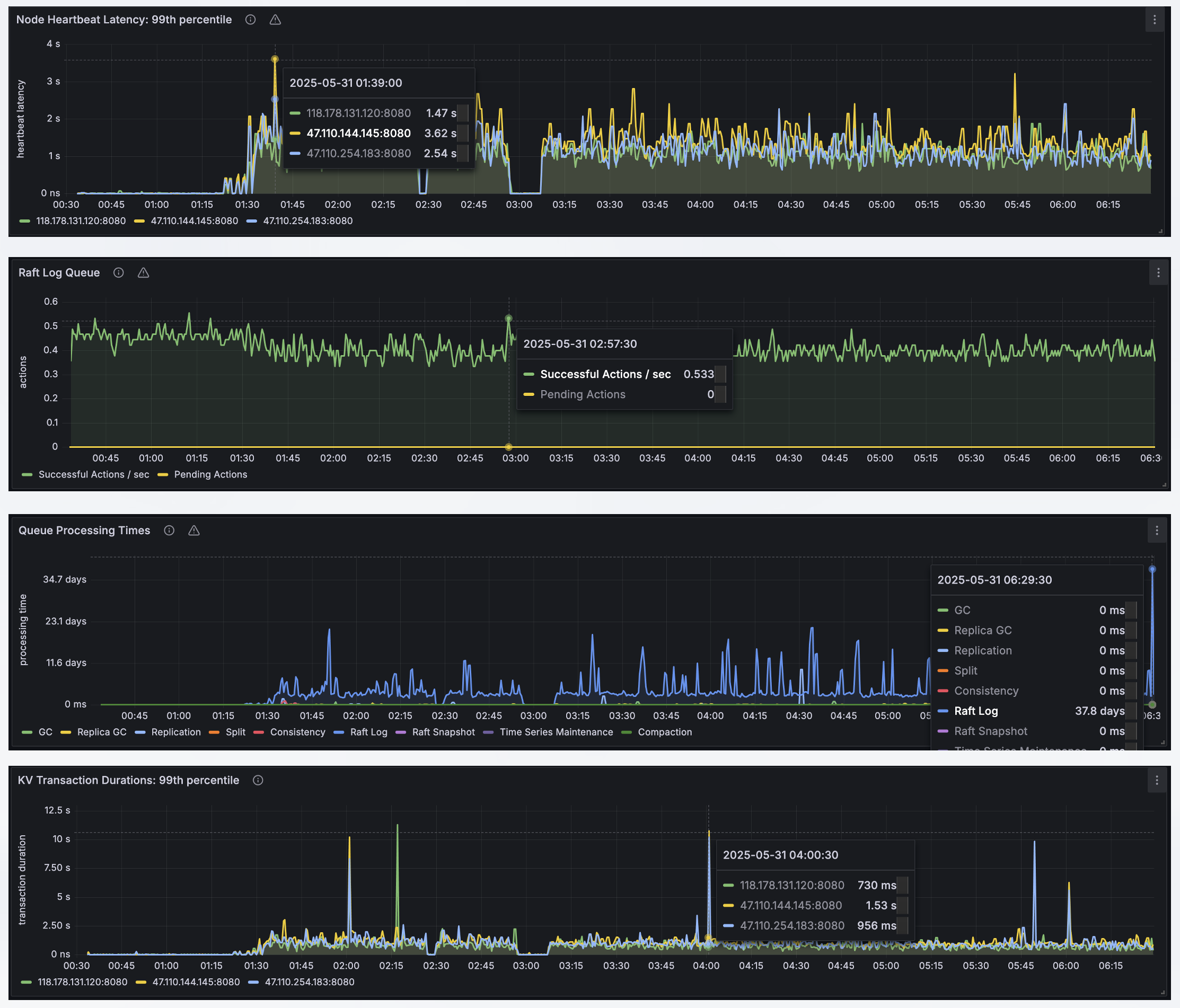Toggle 47.110.254.183:8080 series in heartbeat legend
1180x1008 pixels.
[x=307, y=221]
